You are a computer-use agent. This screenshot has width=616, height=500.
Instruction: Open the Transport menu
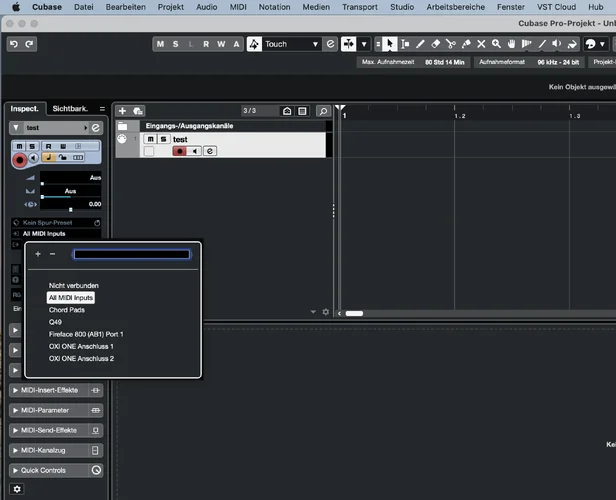[359, 6]
